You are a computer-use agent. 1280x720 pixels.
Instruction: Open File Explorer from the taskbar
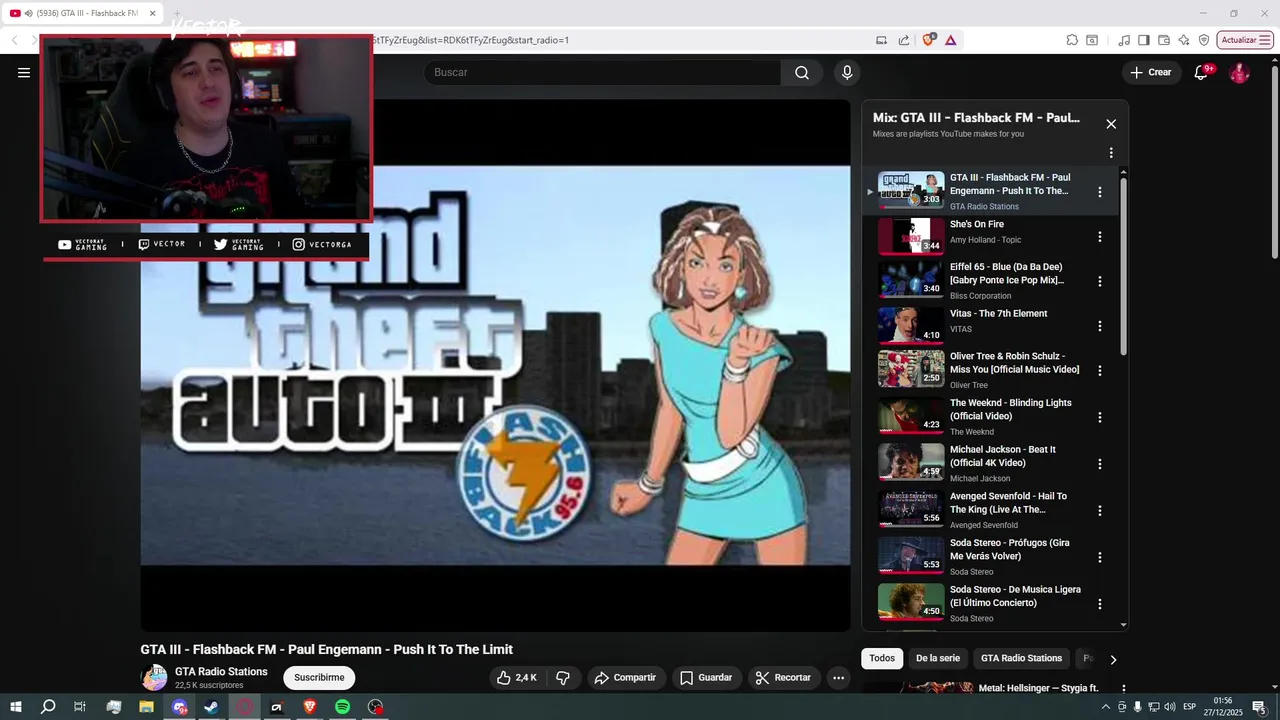point(146,707)
